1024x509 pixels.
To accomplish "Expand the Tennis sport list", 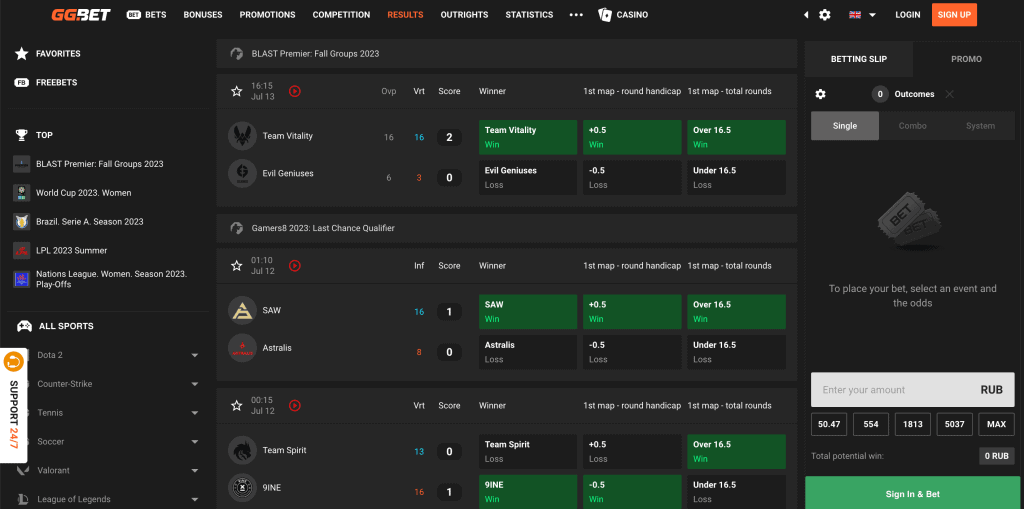I will point(195,413).
